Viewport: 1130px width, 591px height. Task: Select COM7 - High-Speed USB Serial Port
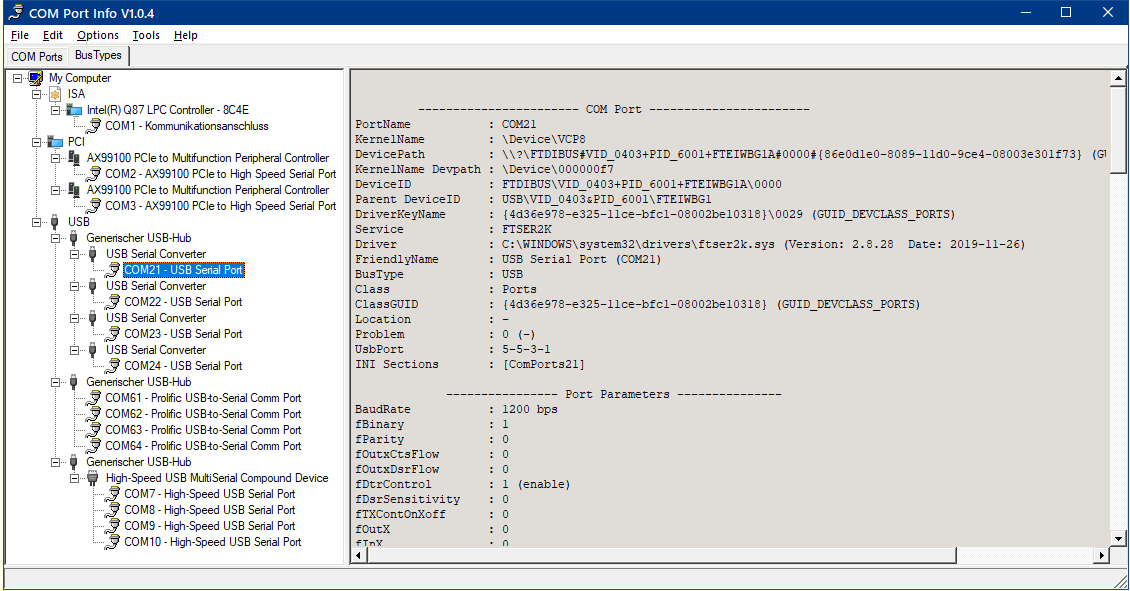tap(210, 494)
